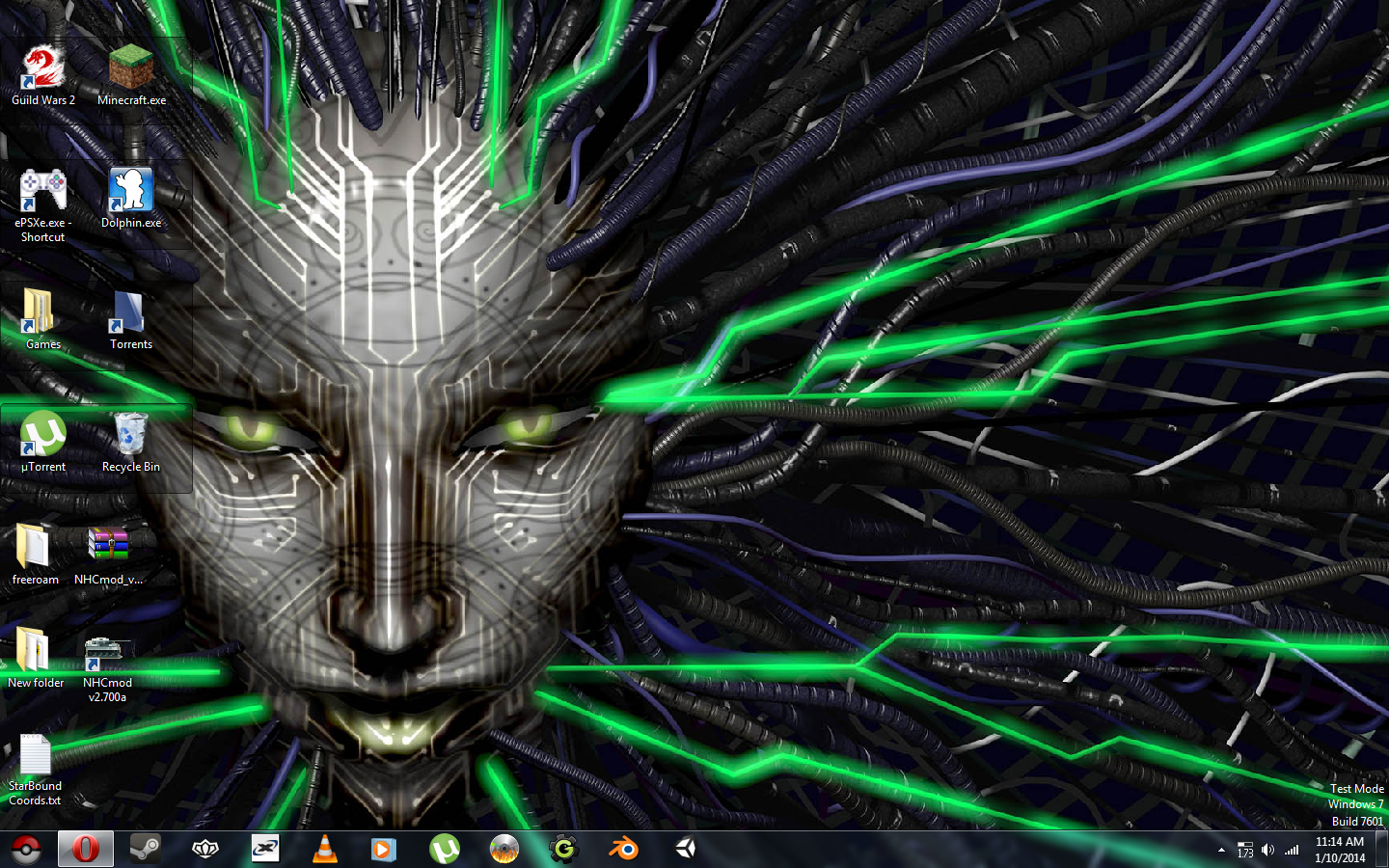Image resolution: width=1389 pixels, height=868 pixels.
Task: Select the µTorrent desktop shortcut
Action: click(43, 435)
